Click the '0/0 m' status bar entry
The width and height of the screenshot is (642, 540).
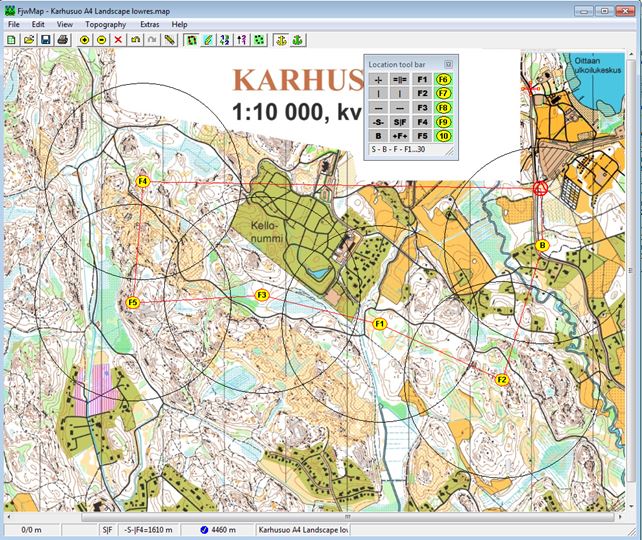click(x=31, y=530)
